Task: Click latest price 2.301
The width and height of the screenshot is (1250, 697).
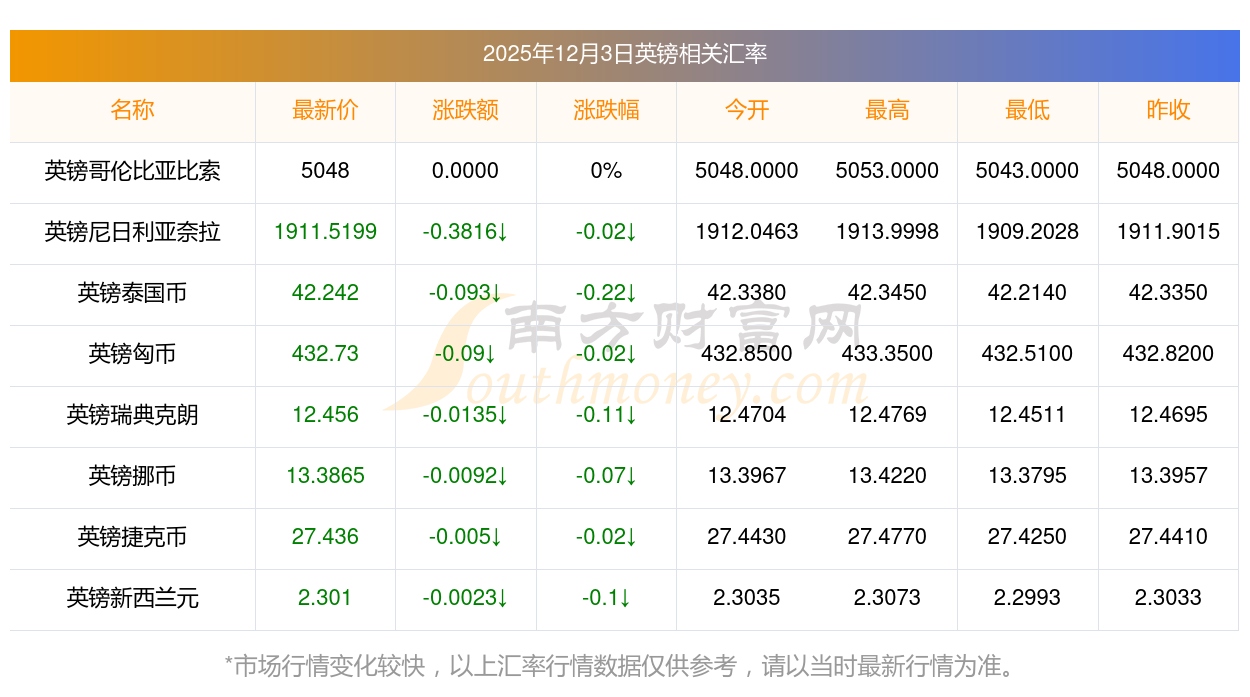Action: point(325,598)
